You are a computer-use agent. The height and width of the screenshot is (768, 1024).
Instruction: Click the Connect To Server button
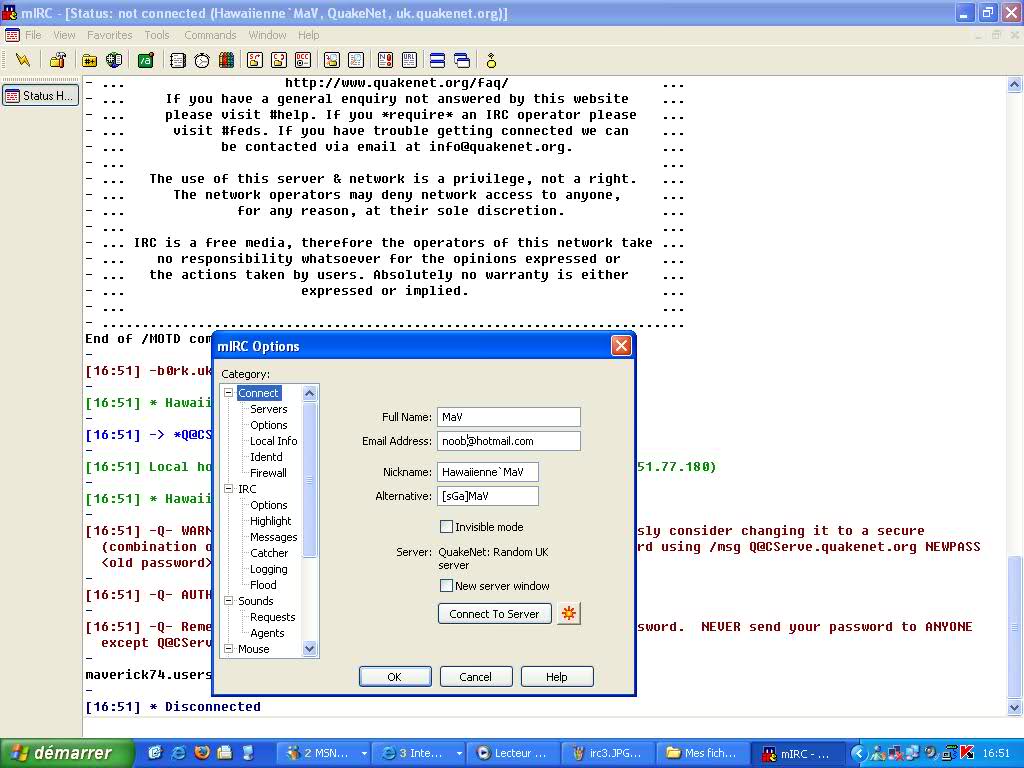point(494,614)
